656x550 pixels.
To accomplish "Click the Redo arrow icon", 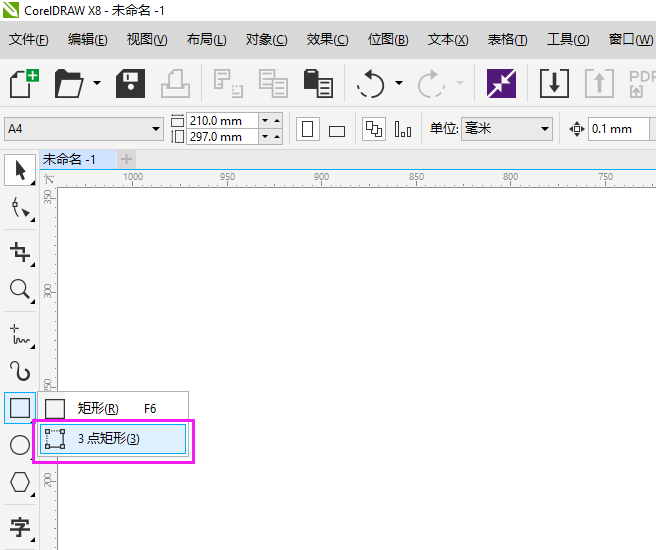I will click(431, 83).
